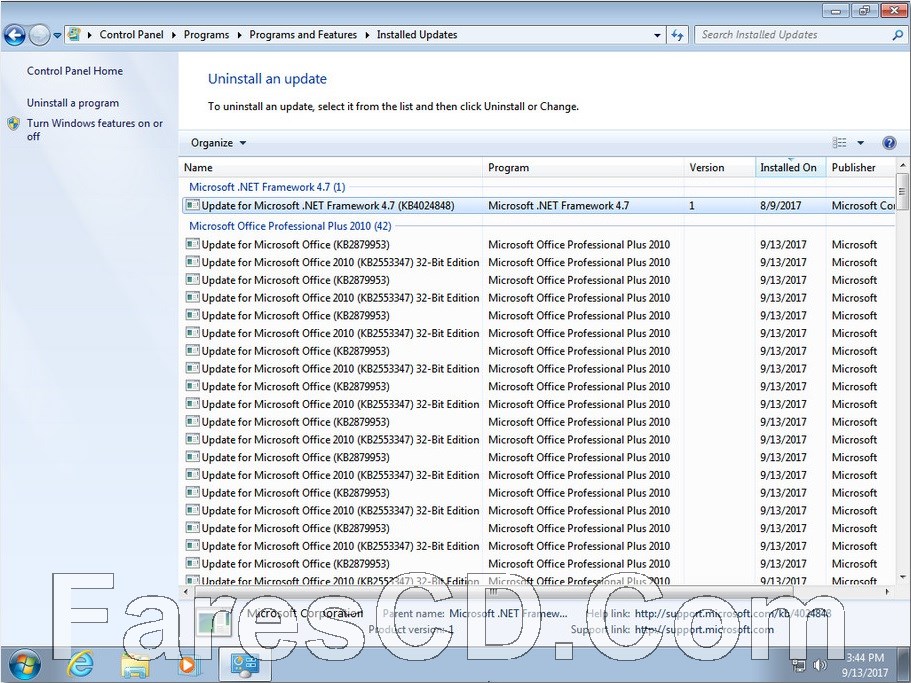Open the address bar history dropdown
The height and width of the screenshot is (683, 911).
657,35
